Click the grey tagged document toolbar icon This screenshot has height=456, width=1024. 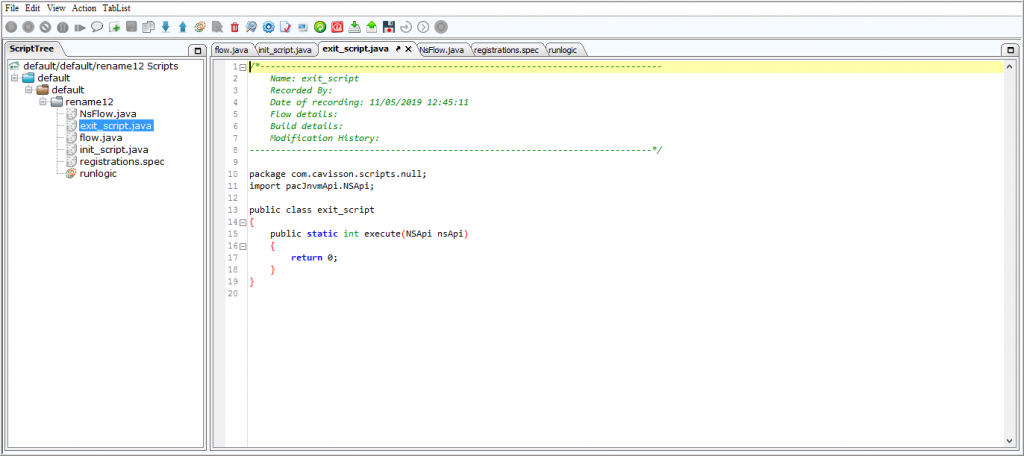click(217, 27)
